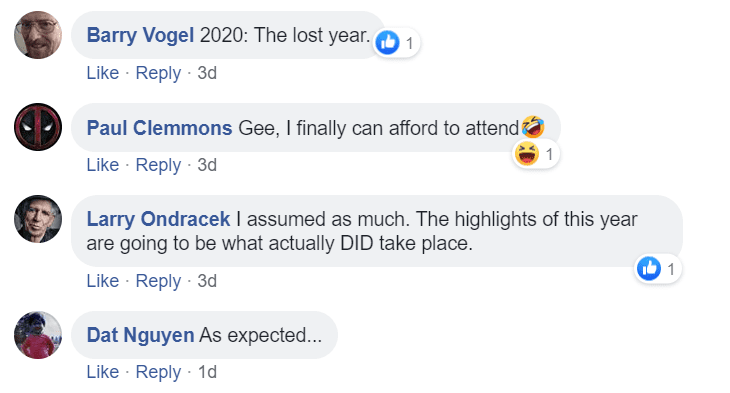
Task: Like Dat Nguyen's comment
Action: pos(103,372)
